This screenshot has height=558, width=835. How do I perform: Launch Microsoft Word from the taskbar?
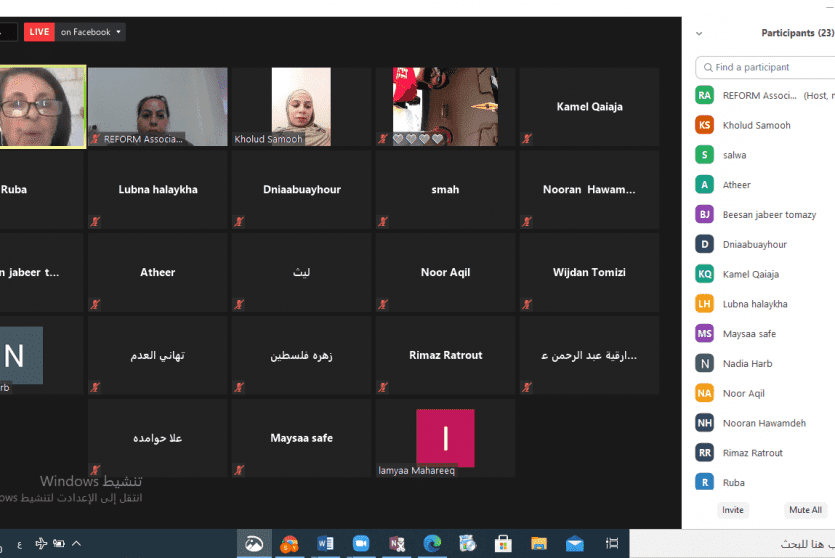325,543
